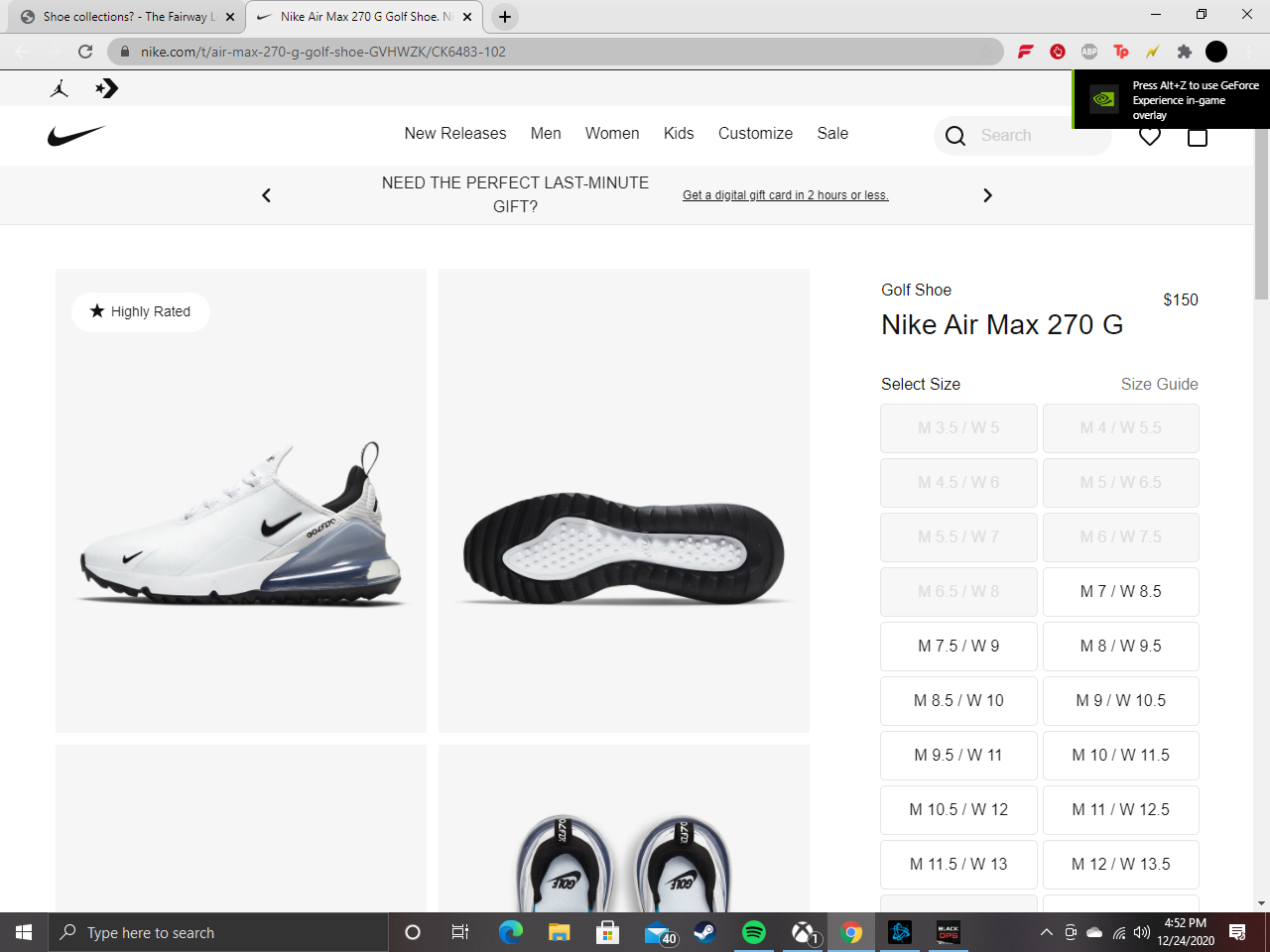Image resolution: width=1270 pixels, height=952 pixels.
Task: Open the Kids menu
Action: tap(679, 134)
